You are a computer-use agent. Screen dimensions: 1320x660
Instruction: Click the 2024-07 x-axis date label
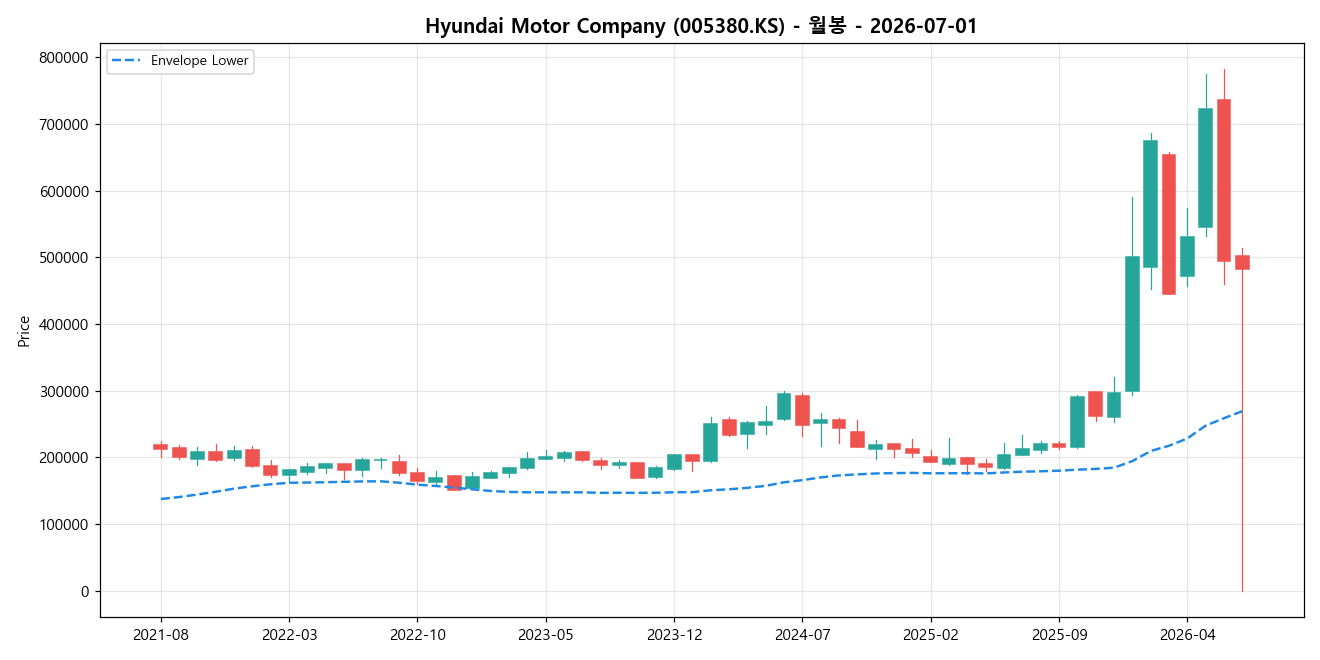tap(802, 634)
